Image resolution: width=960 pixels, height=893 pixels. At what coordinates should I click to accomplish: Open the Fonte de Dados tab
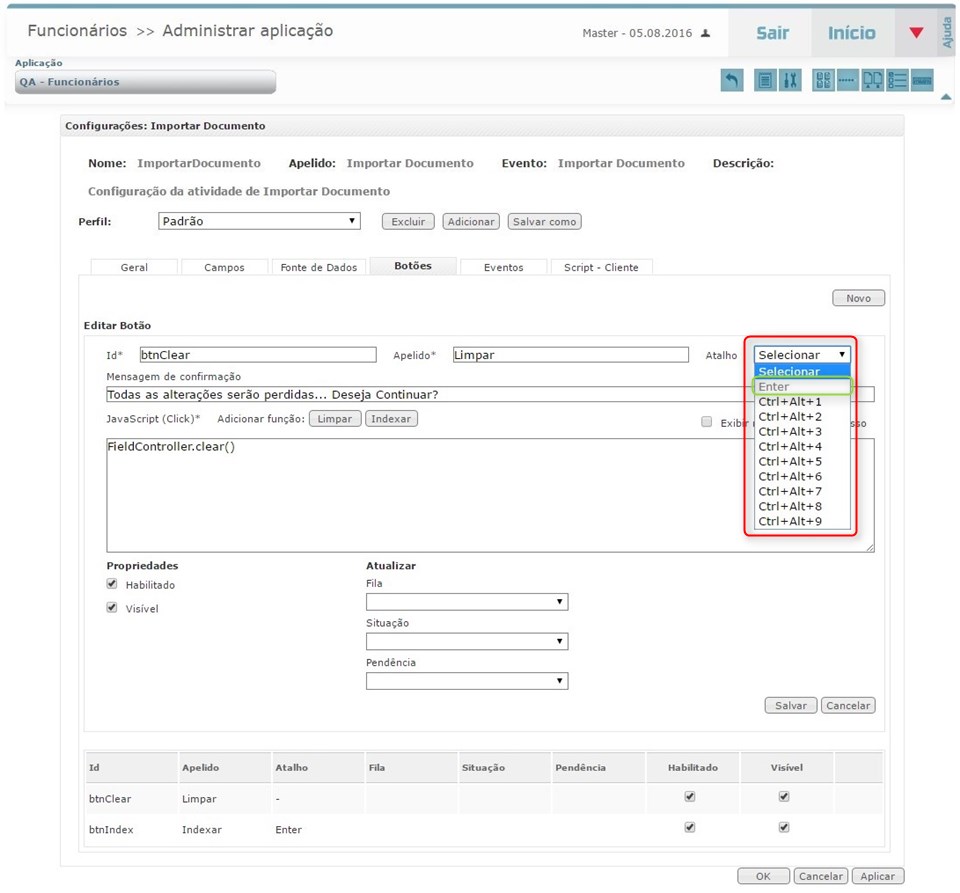pyautogui.click(x=318, y=267)
